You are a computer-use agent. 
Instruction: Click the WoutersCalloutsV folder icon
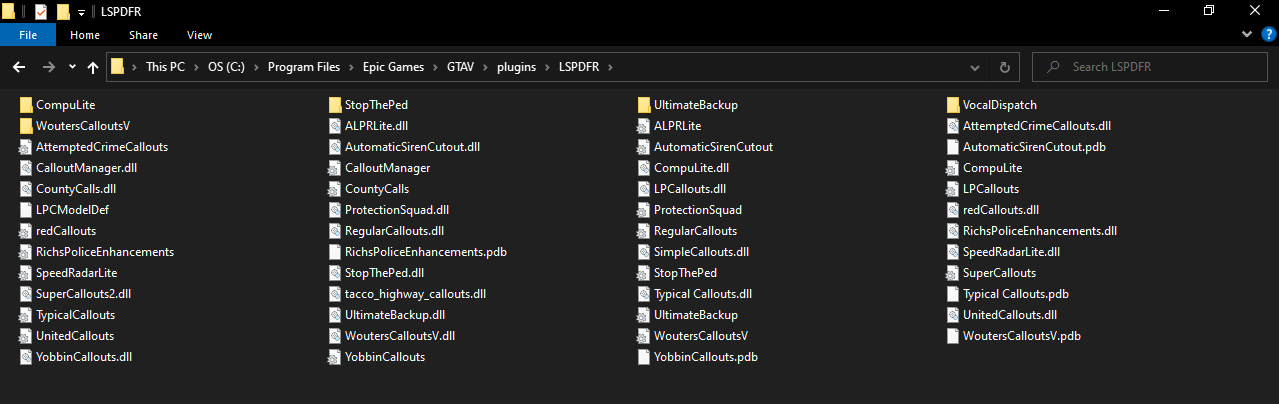tap(26, 126)
